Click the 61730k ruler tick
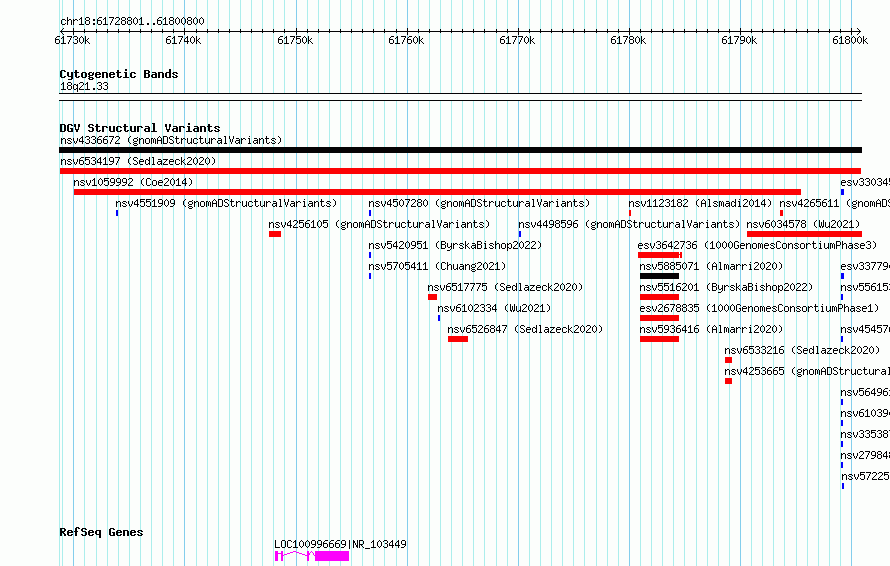The image size is (890, 566). coord(72,40)
